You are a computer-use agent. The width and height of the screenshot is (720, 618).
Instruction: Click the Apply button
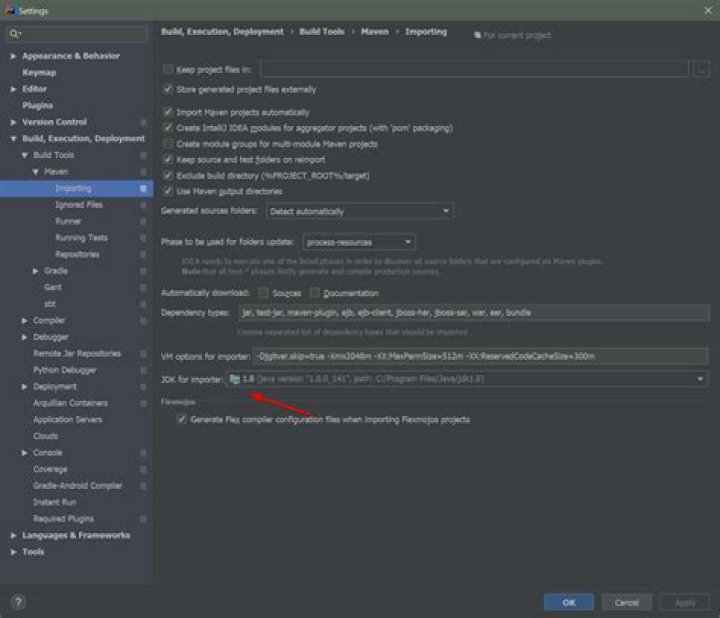tap(685, 602)
